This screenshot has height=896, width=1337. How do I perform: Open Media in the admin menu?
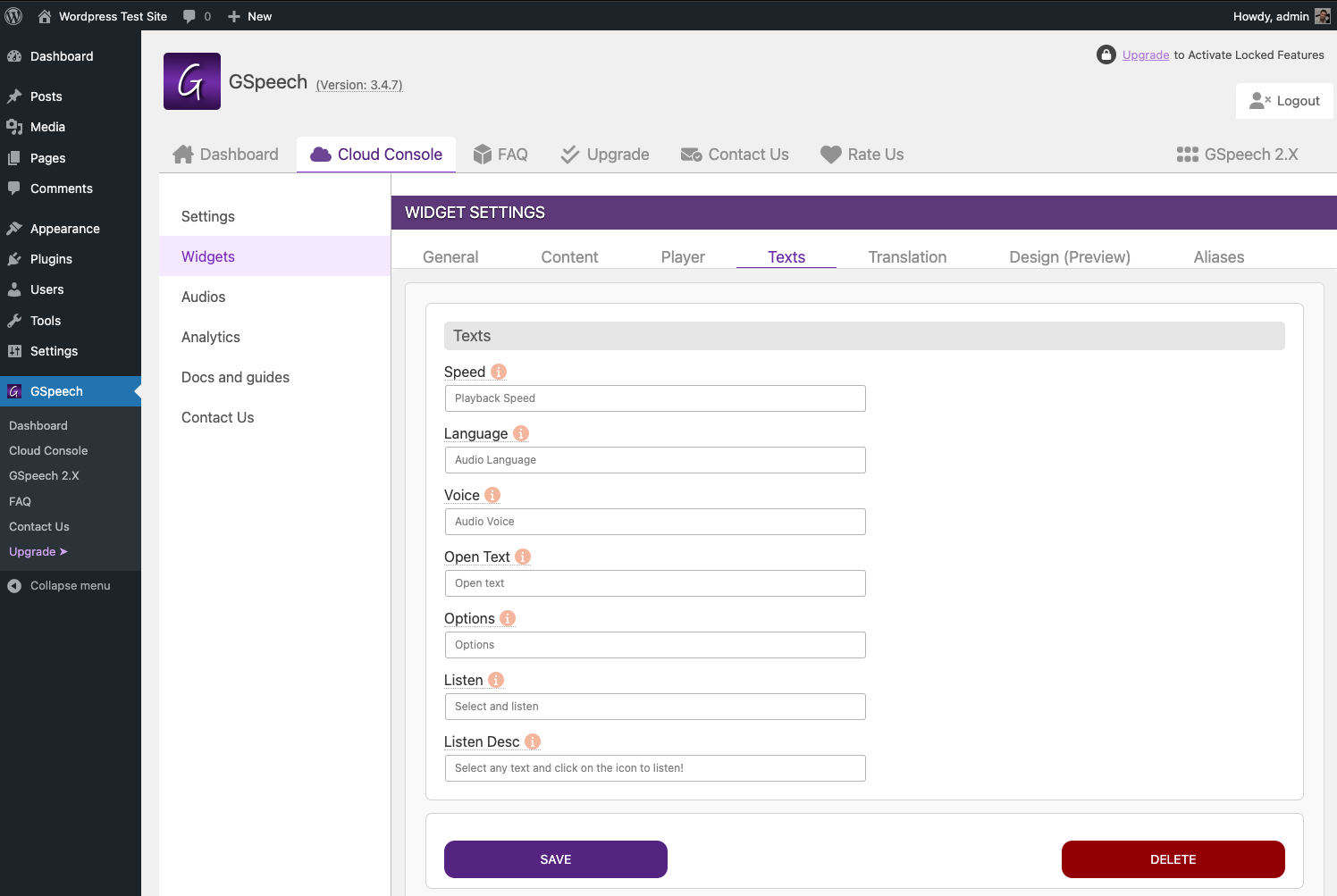tap(71, 127)
